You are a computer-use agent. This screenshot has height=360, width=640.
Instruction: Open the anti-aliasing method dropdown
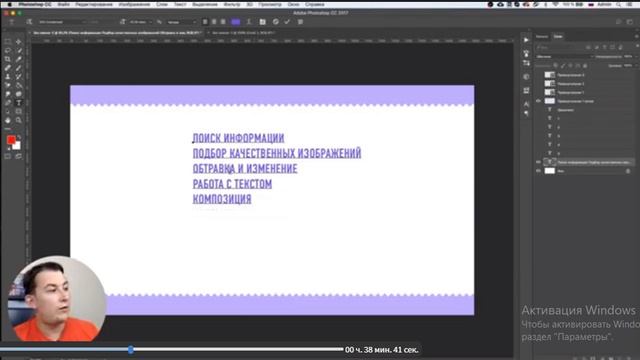pos(181,22)
